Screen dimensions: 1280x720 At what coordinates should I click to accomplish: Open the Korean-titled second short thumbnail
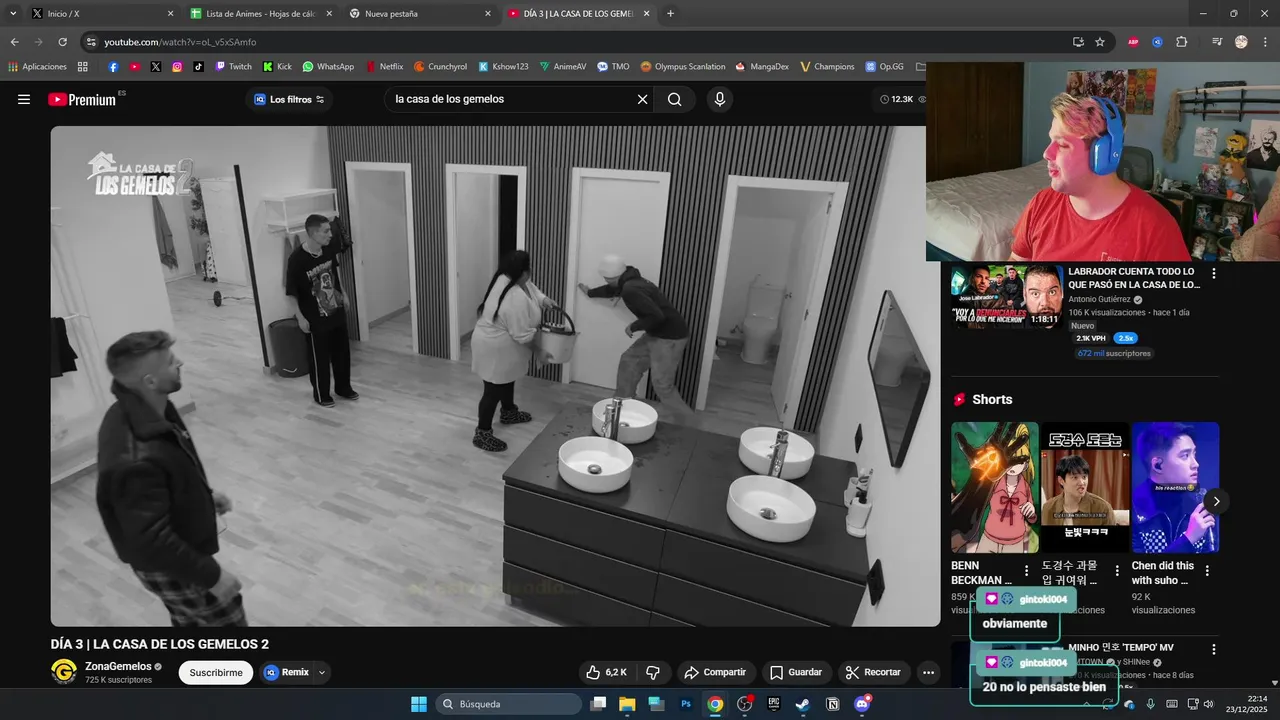click(x=1085, y=487)
